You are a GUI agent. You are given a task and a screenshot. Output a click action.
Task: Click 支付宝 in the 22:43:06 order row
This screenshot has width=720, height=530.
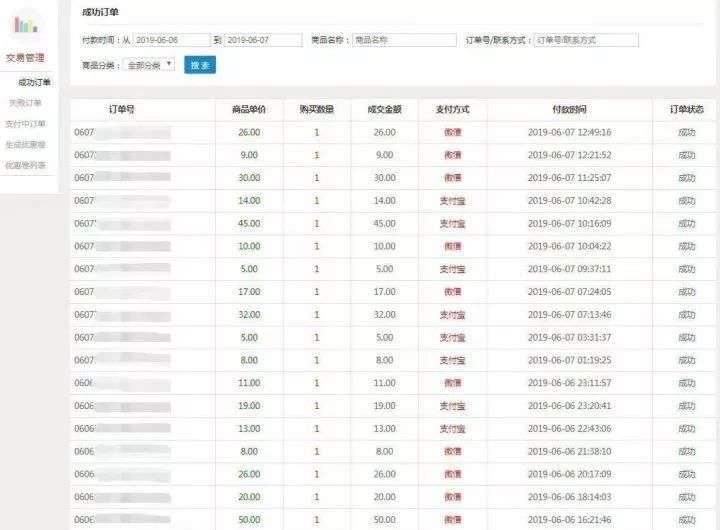coord(453,429)
